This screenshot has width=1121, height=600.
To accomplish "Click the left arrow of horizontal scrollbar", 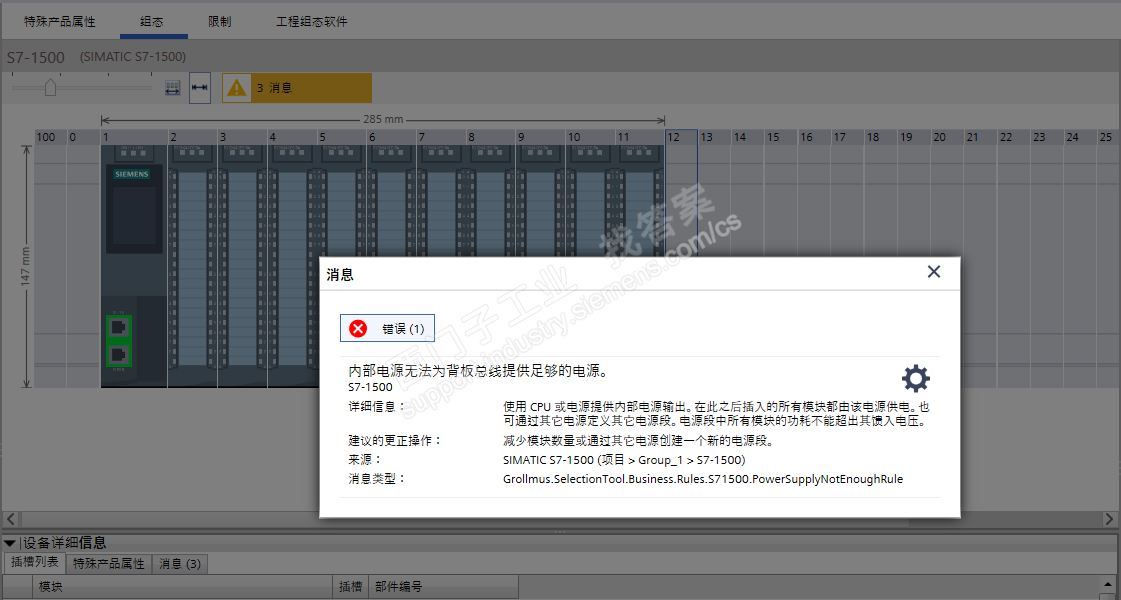I will pyautogui.click(x=11, y=518).
